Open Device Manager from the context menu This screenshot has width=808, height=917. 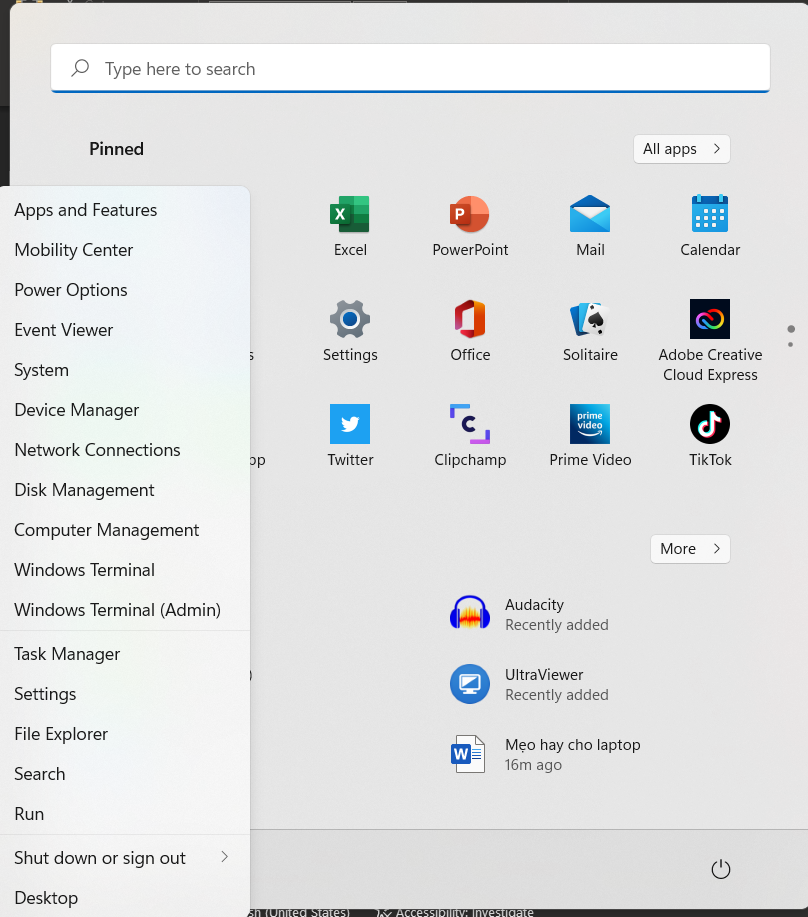76,409
